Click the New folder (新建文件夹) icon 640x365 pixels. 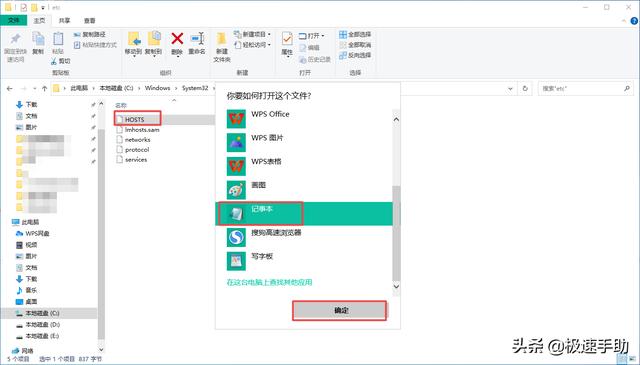tap(222, 39)
